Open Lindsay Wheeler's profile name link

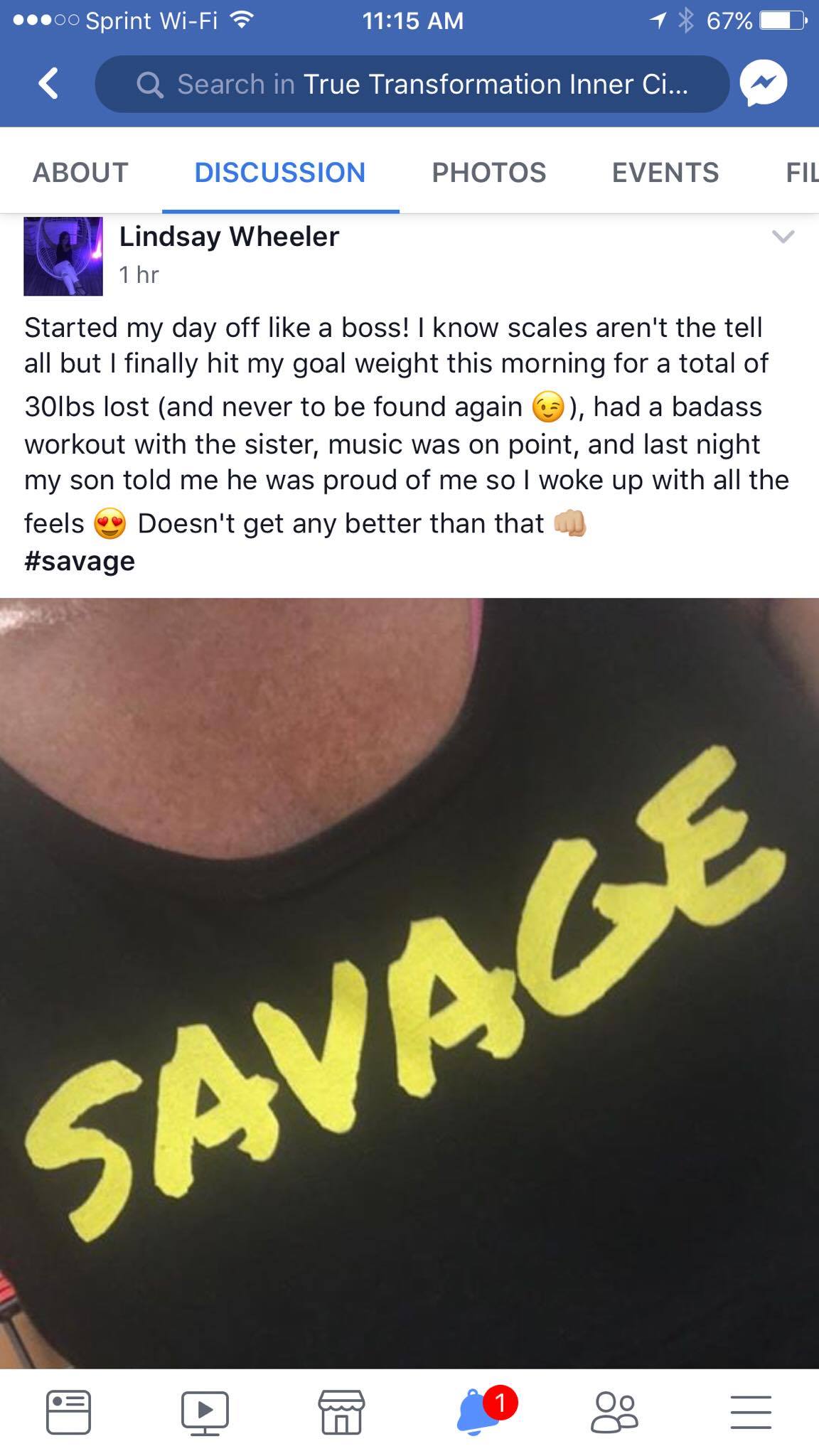click(229, 237)
